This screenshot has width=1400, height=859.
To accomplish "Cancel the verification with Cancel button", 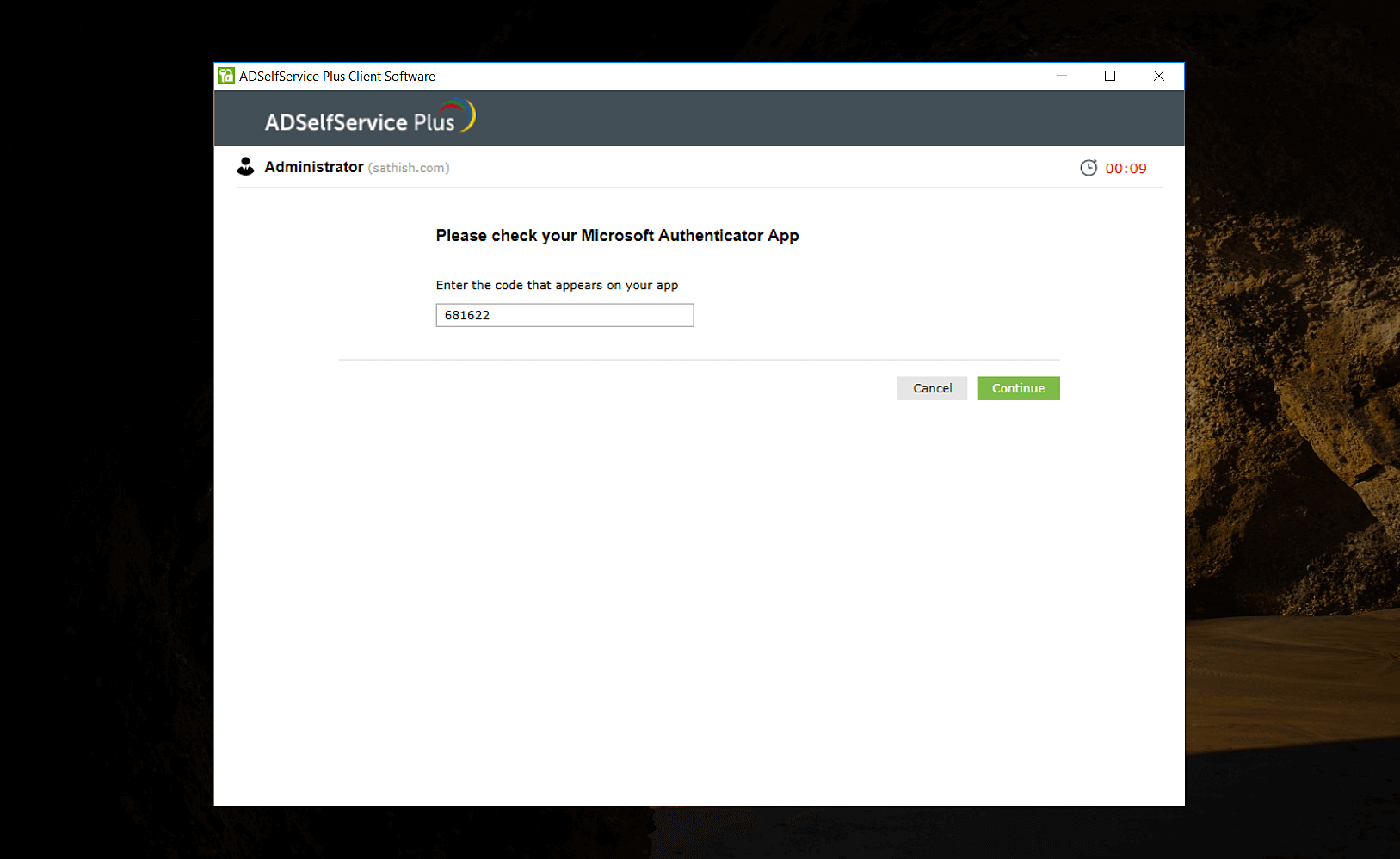I will point(932,388).
